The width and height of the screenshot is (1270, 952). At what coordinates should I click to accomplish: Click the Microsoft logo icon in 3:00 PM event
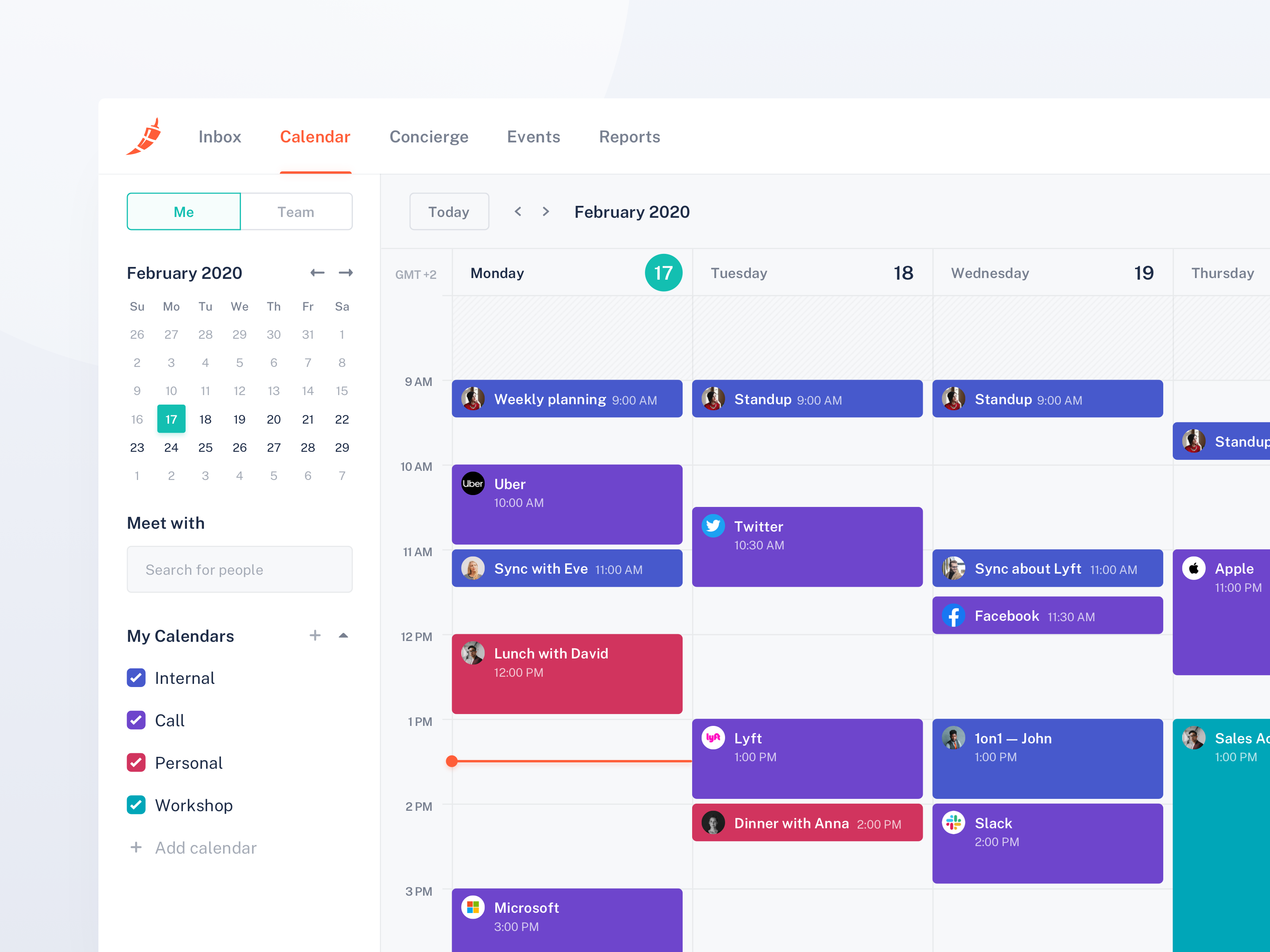coord(473,907)
